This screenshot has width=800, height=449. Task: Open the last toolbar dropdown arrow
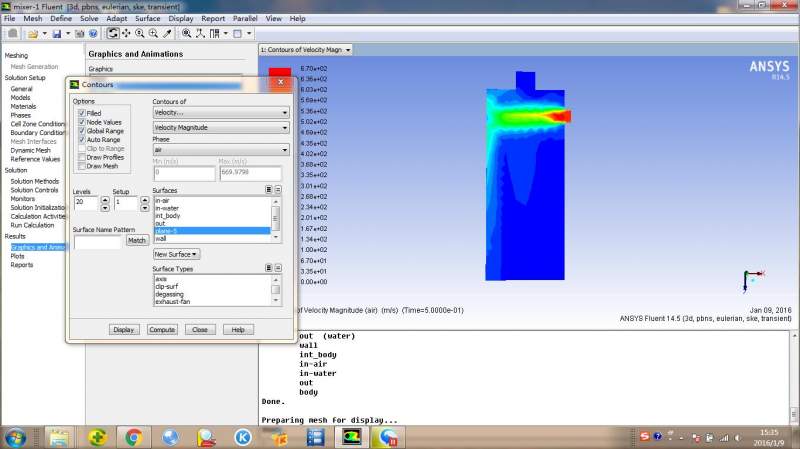pos(249,34)
